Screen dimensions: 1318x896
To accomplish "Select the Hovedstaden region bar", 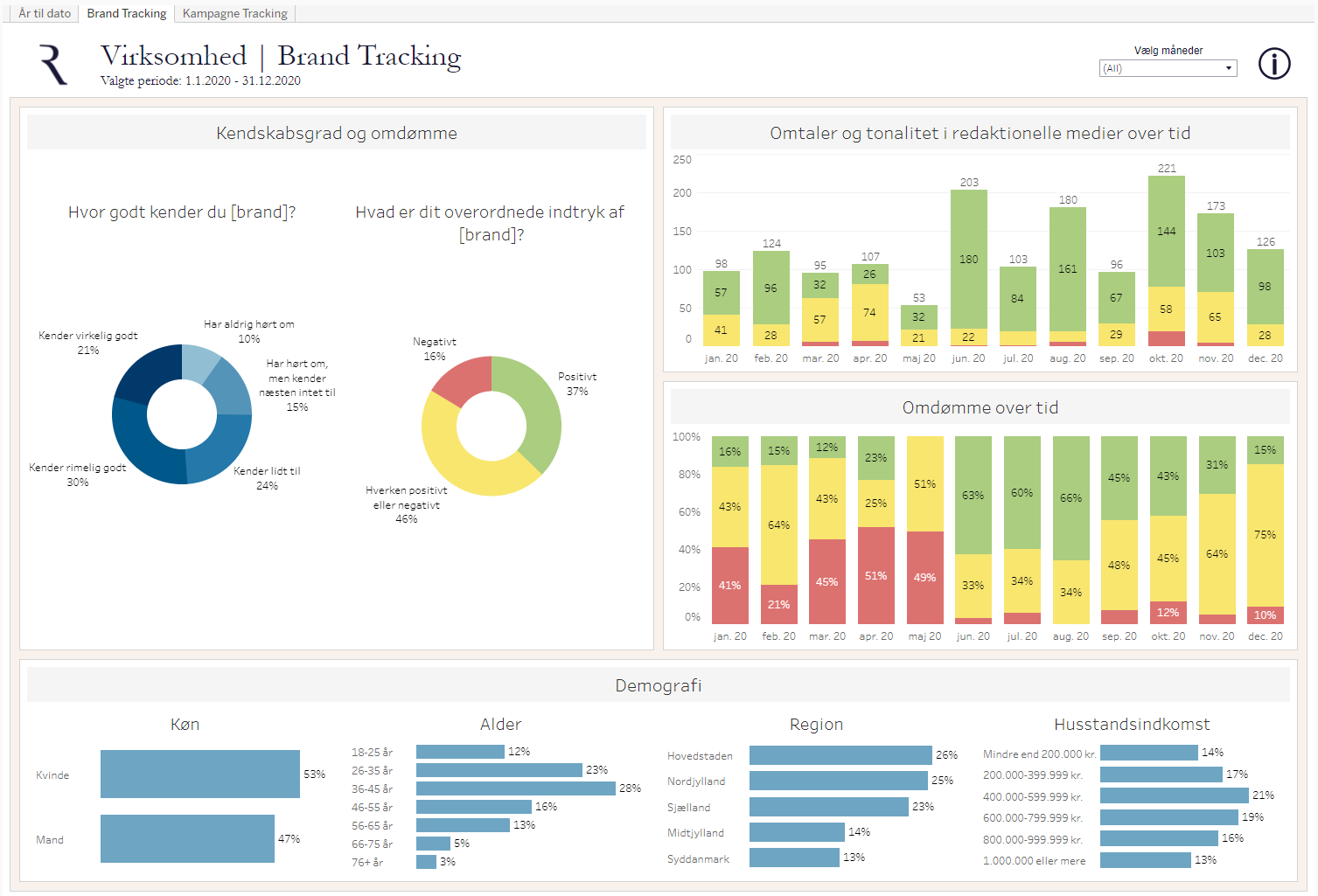I will coord(840,755).
